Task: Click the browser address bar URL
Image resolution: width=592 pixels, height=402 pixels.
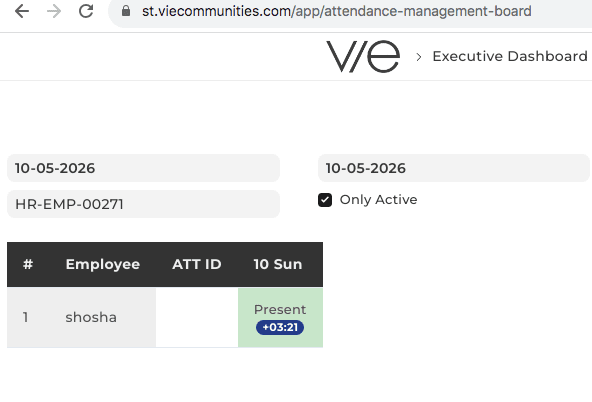Action: 336,11
